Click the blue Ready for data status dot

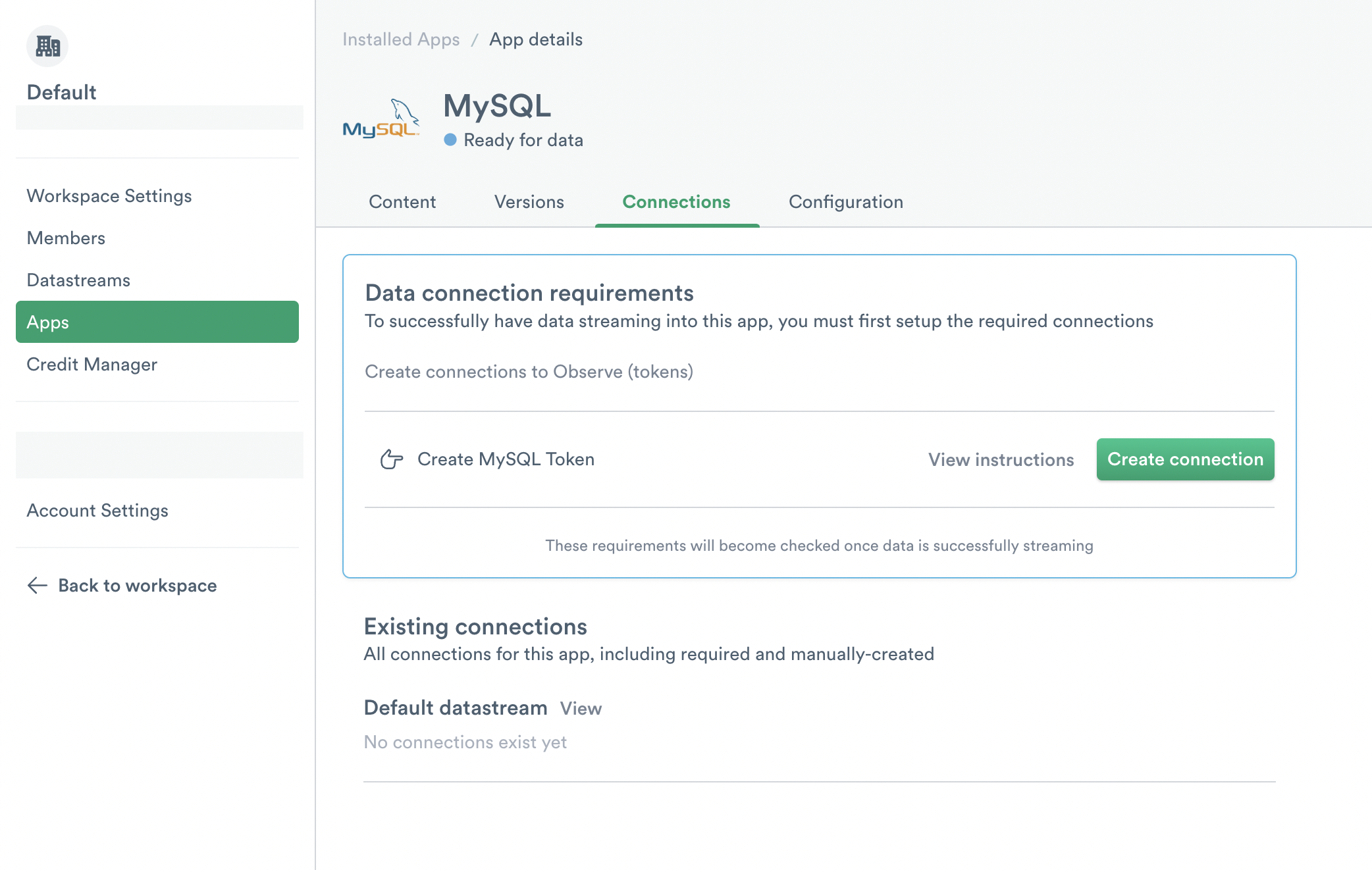[x=450, y=140]
